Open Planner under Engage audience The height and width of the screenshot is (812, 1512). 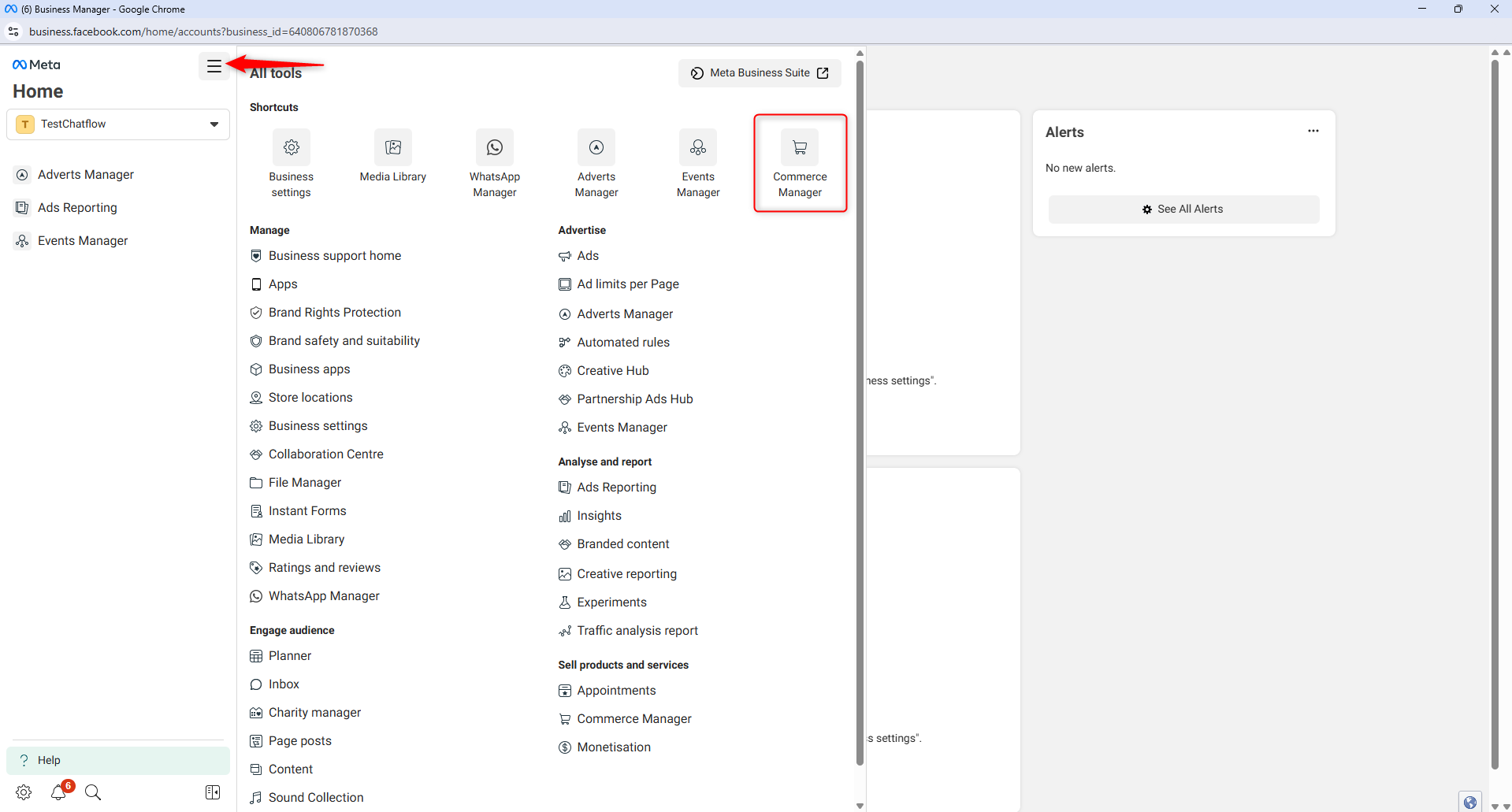(280, 656)
